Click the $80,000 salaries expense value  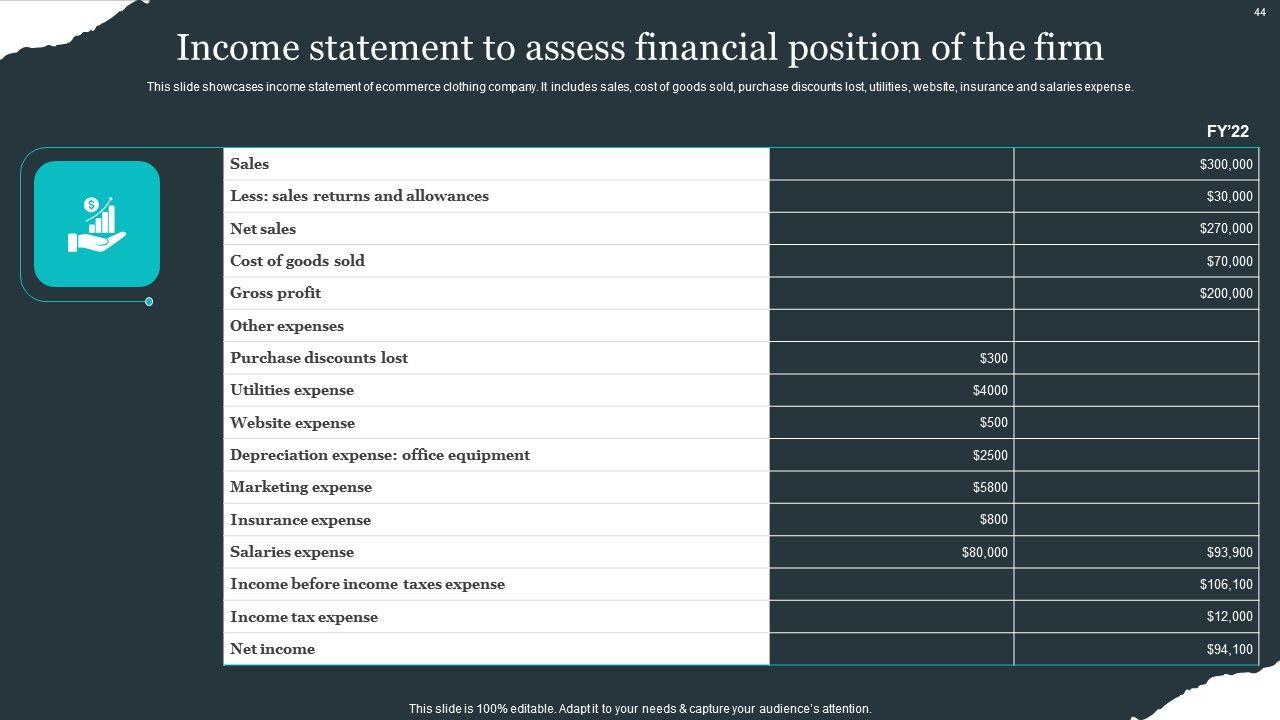(x=984, y=552)
